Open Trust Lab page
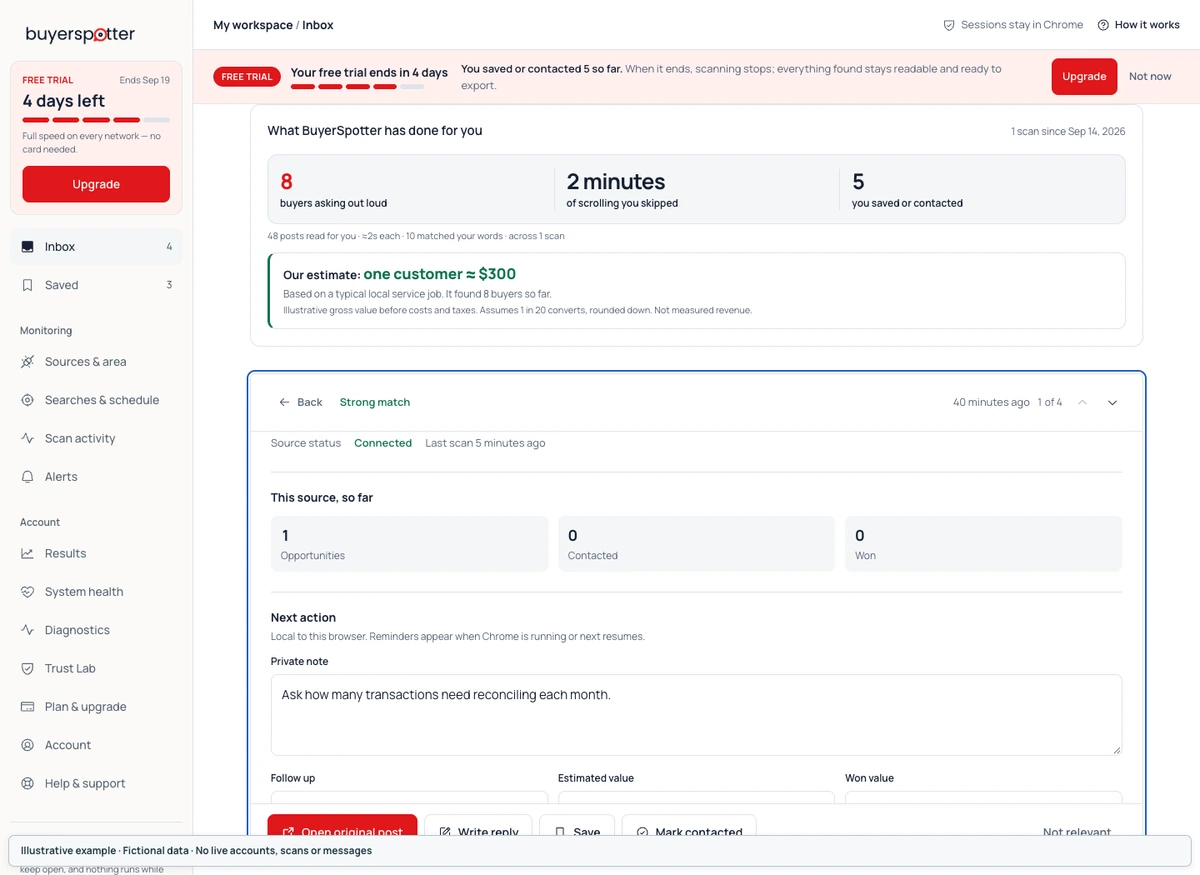Image resolution: width=1200 pixels, height=875 pixels. (96, 668)
